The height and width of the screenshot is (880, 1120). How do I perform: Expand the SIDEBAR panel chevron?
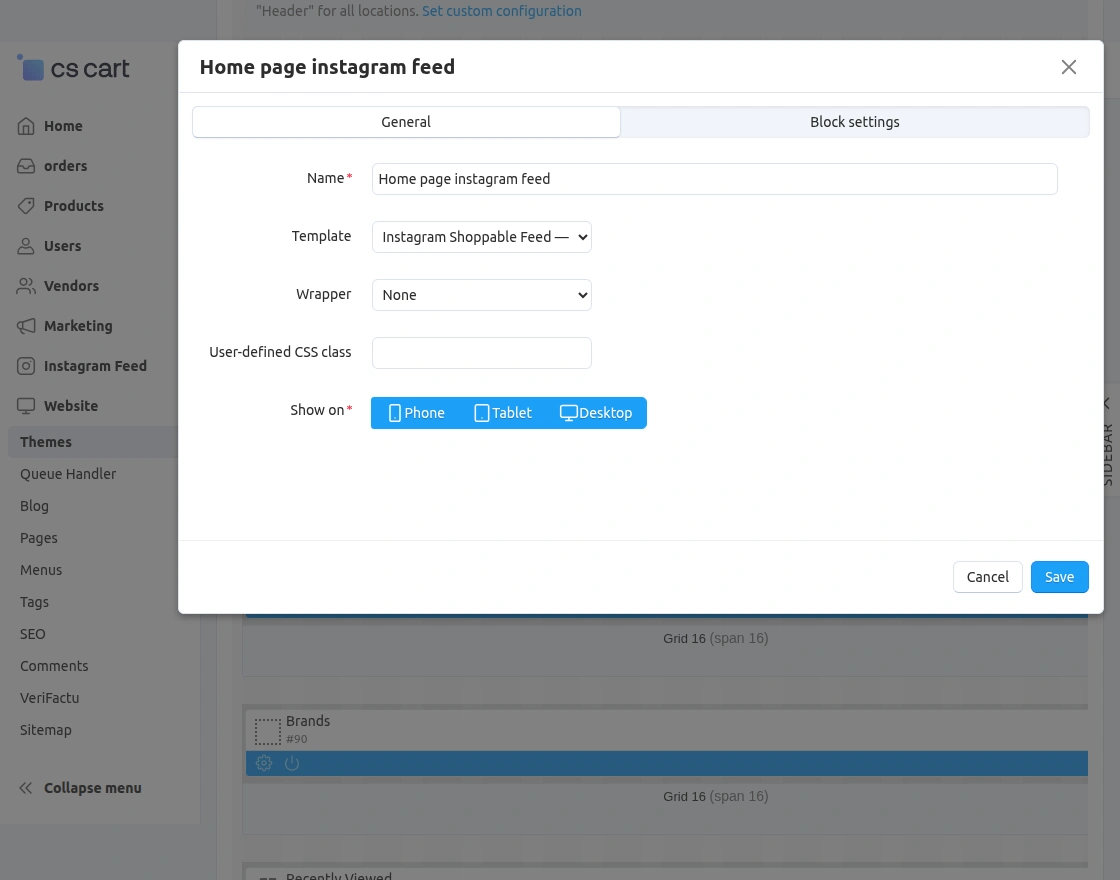[x=1107, y=404]
